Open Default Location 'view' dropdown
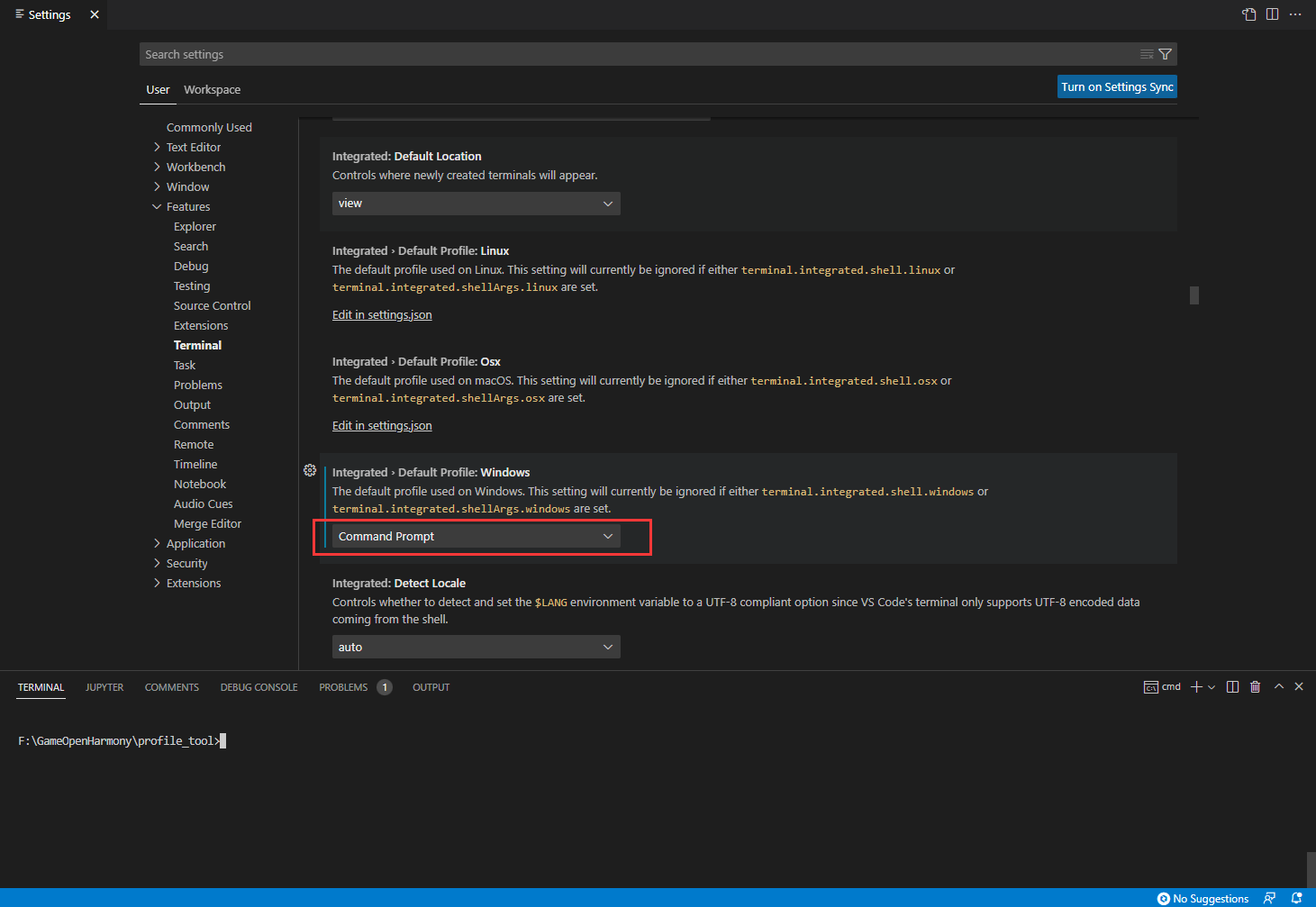Viewport: 1316px width, 907px height. pyautogui.click(x=476, y=204)
